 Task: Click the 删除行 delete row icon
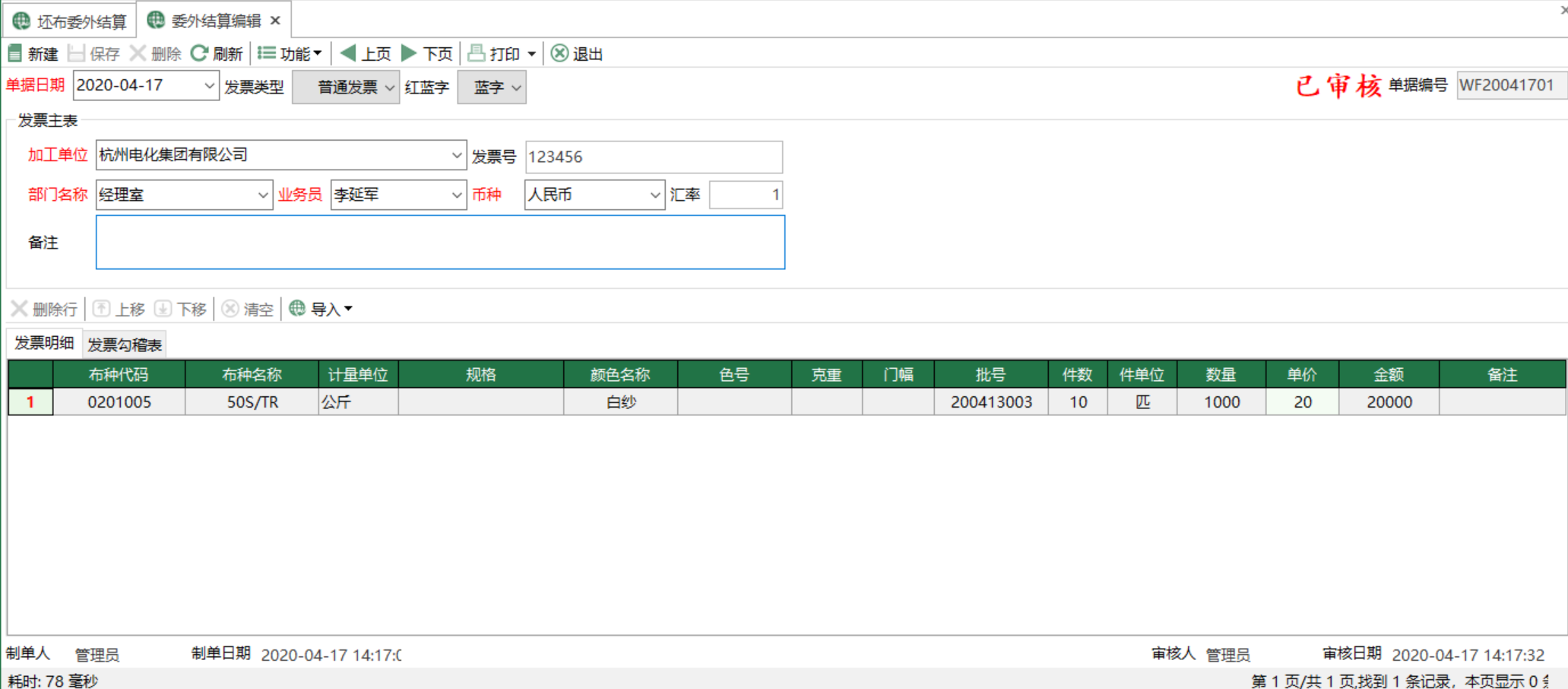tap(19, 309)
